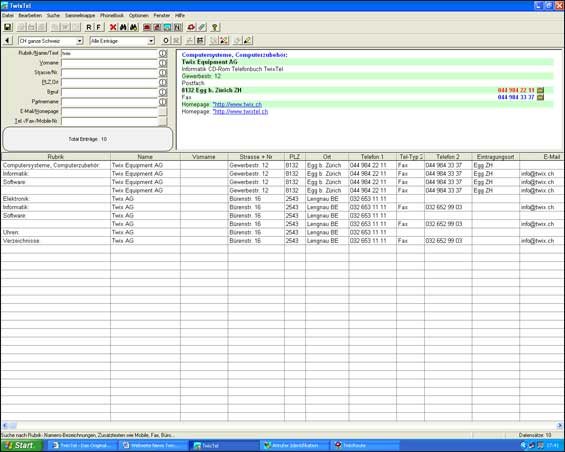Select the Uhren row for Twix AG
The width and height of the screenshot is (565, 452).
[282, 232]
